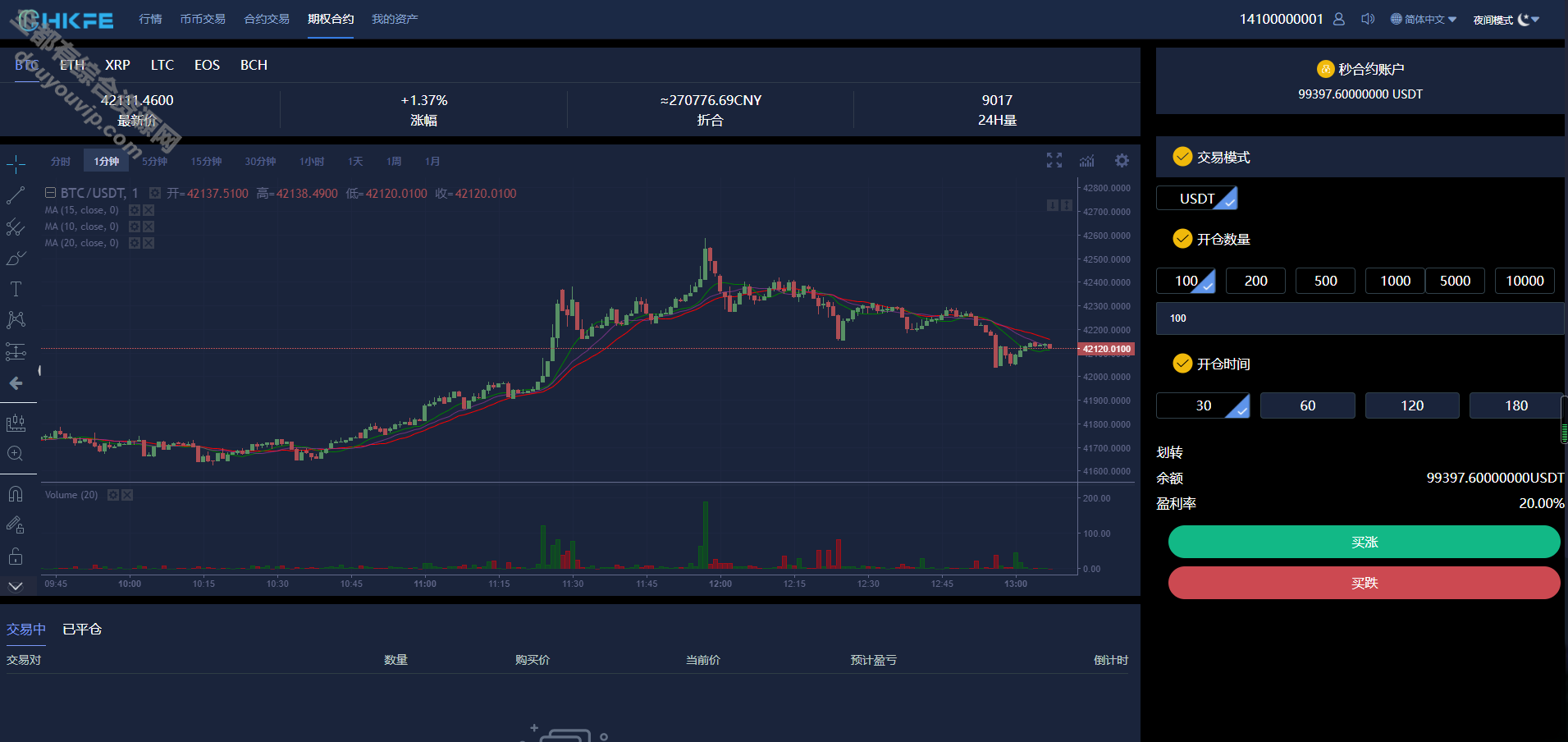The image size is (1568, 742).
Task: Select the 5分钟 chart interval
Action: (x=154, y=162)
